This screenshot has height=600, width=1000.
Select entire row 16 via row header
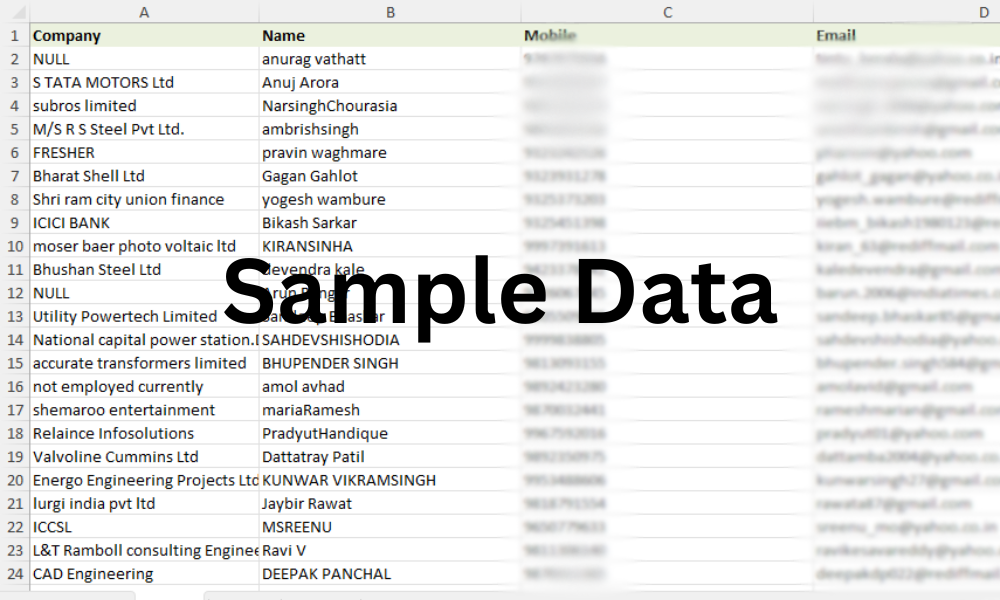click(x=15, y=387)
